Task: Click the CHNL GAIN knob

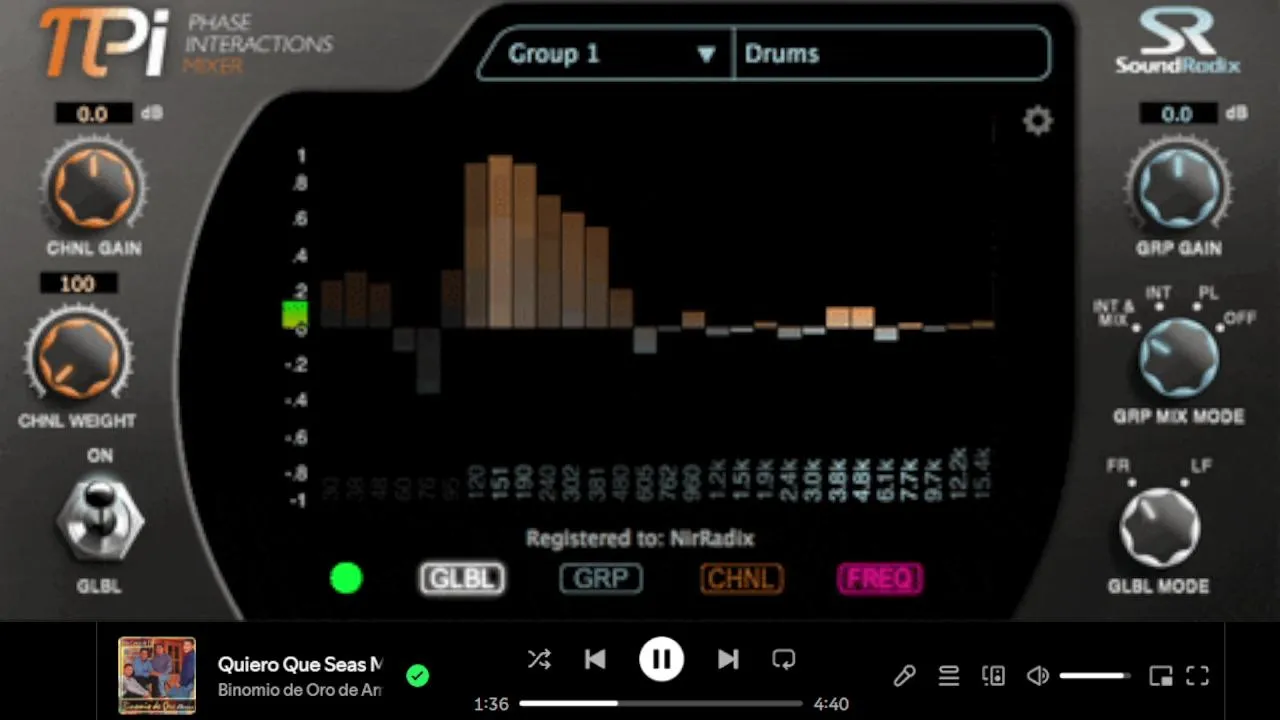Action: 93,186
